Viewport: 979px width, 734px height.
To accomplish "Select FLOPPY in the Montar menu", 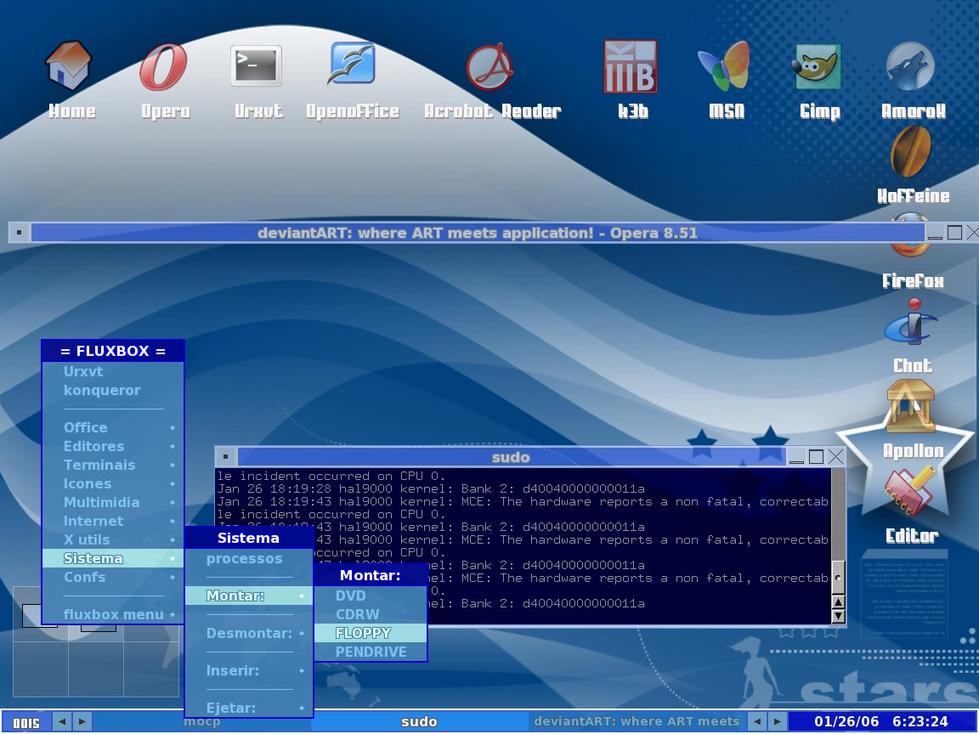I will pos(365,633).
